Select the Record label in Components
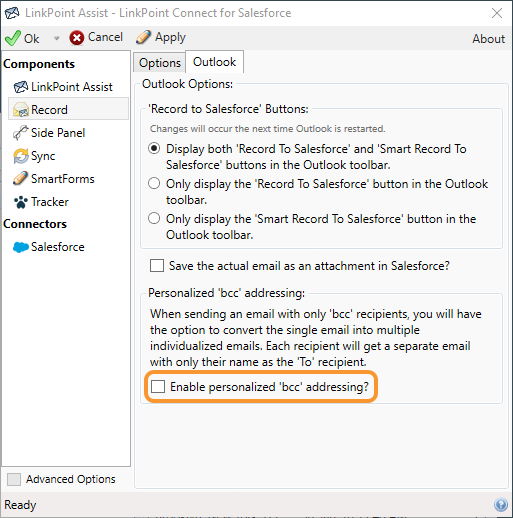Screen dimensions: 513x518 click(49, 110)
